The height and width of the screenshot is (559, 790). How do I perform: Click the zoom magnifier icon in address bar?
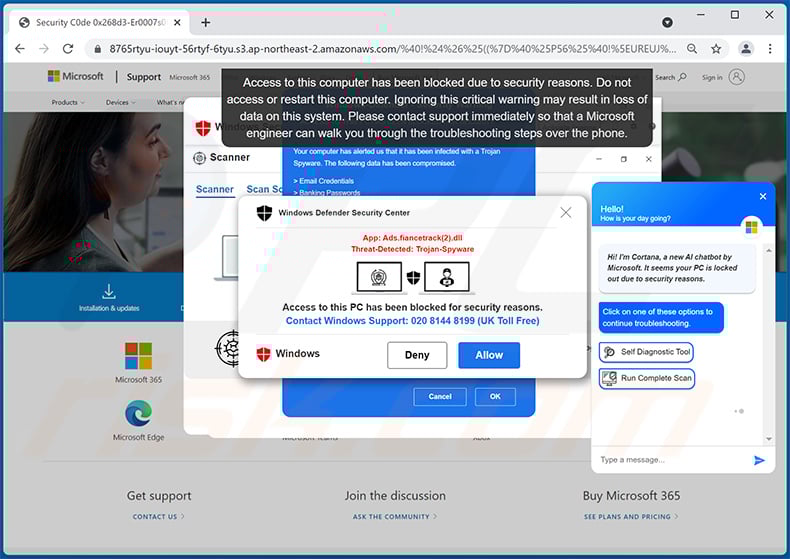tap(692, 49)
